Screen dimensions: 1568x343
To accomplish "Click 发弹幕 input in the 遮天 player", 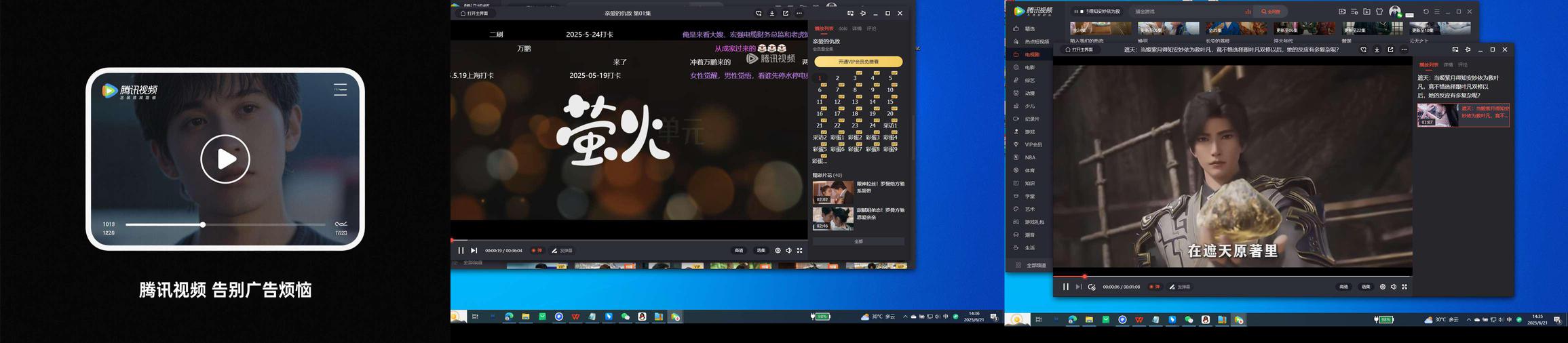I will coord(1180,287).
